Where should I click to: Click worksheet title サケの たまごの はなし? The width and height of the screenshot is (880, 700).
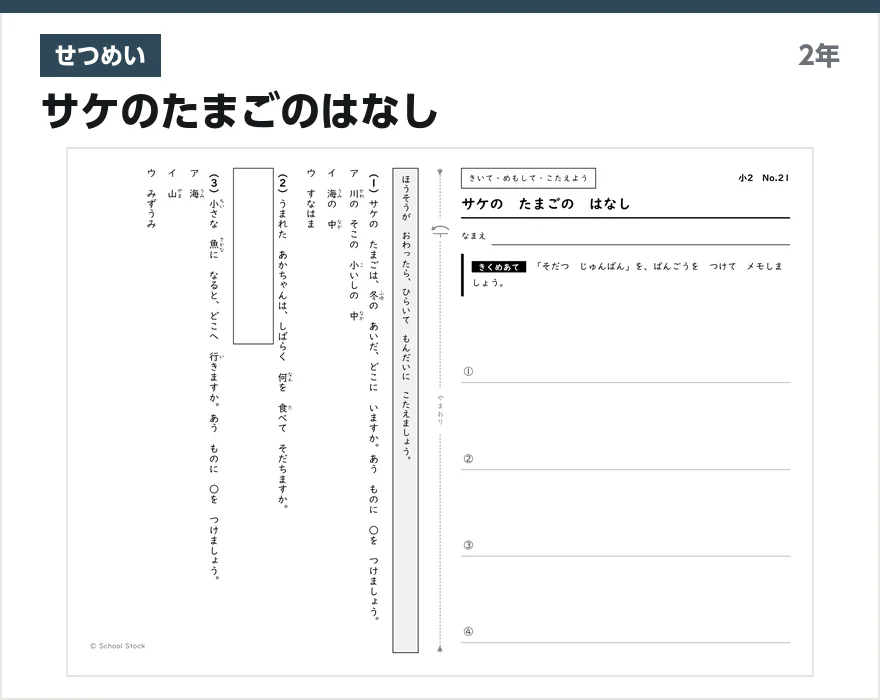point(546,204)
